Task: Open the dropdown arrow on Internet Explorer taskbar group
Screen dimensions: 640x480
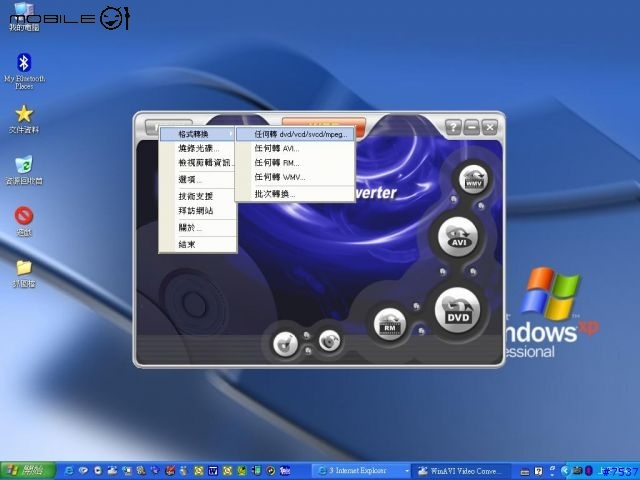Action: 407,471
